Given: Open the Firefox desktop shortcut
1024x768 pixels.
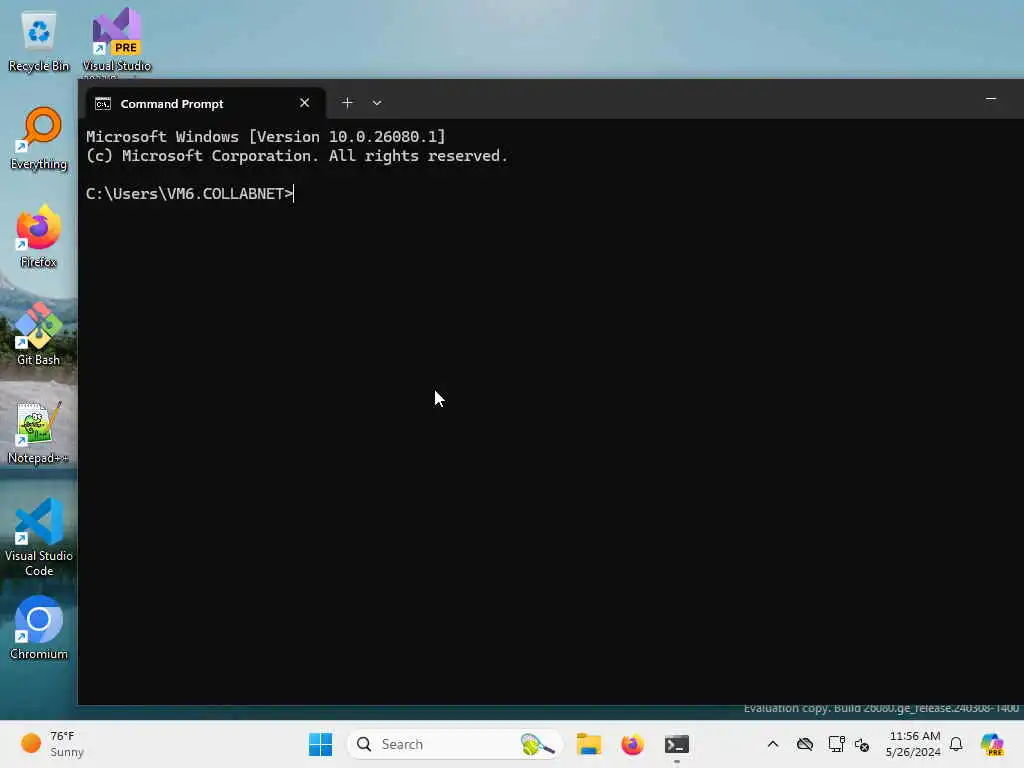Looking at the screenshot, I should point(39,236).
